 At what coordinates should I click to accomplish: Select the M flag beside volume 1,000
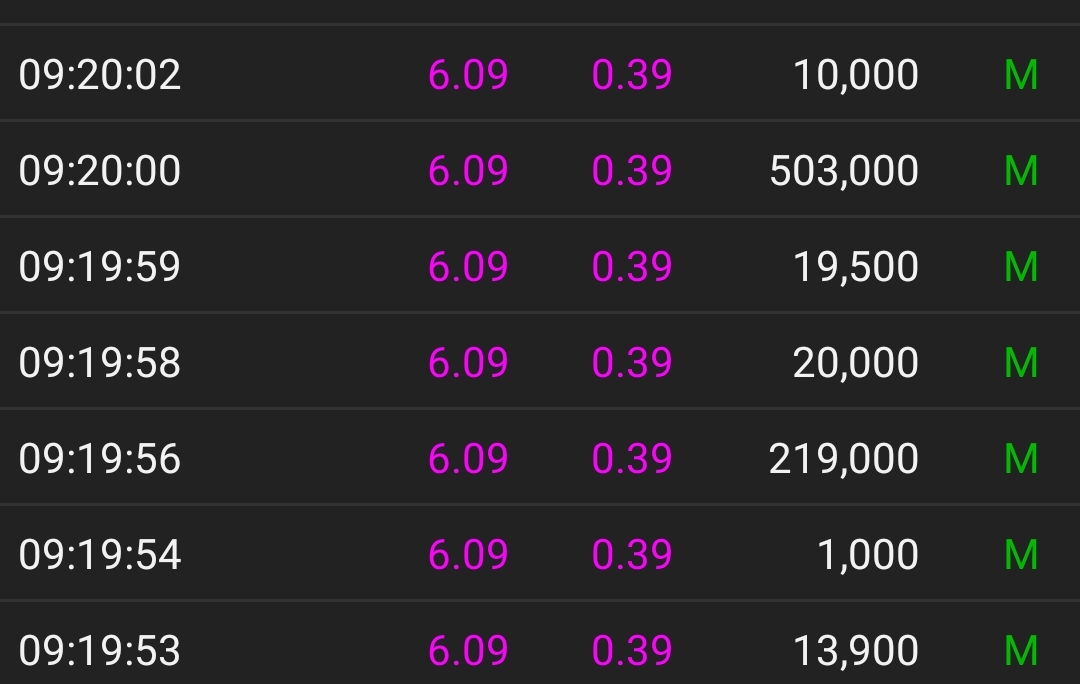click(x=1020, y=554)
